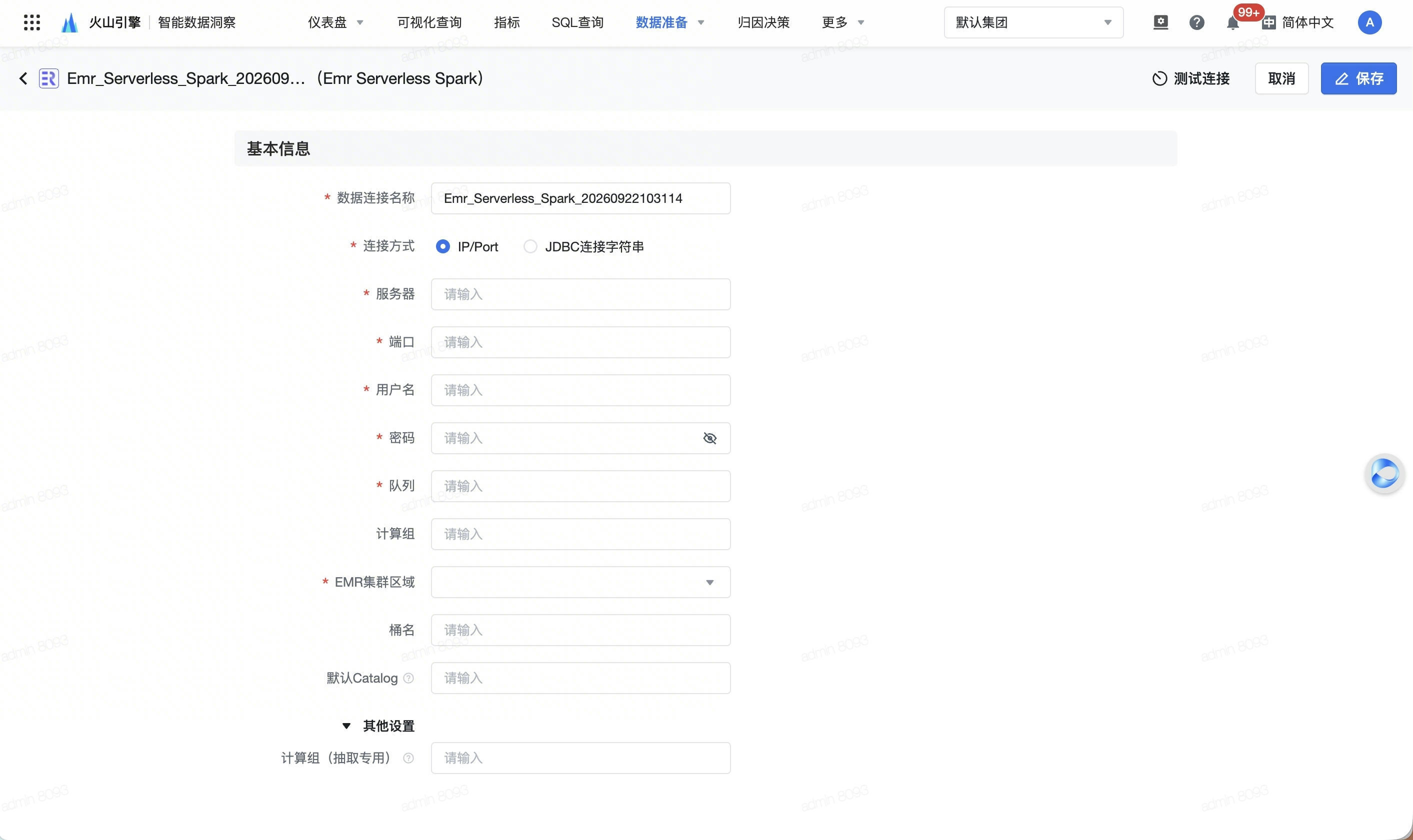Open the 默认集团 group selector

(1033, 22)
